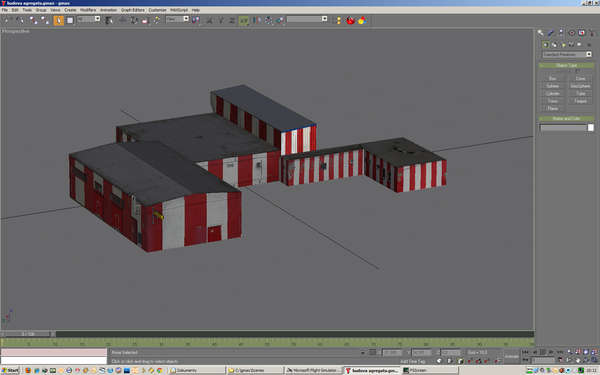Click the Sphere primitive button
The height and width of the screenshot is (375, 600).
tap(552, 86)
